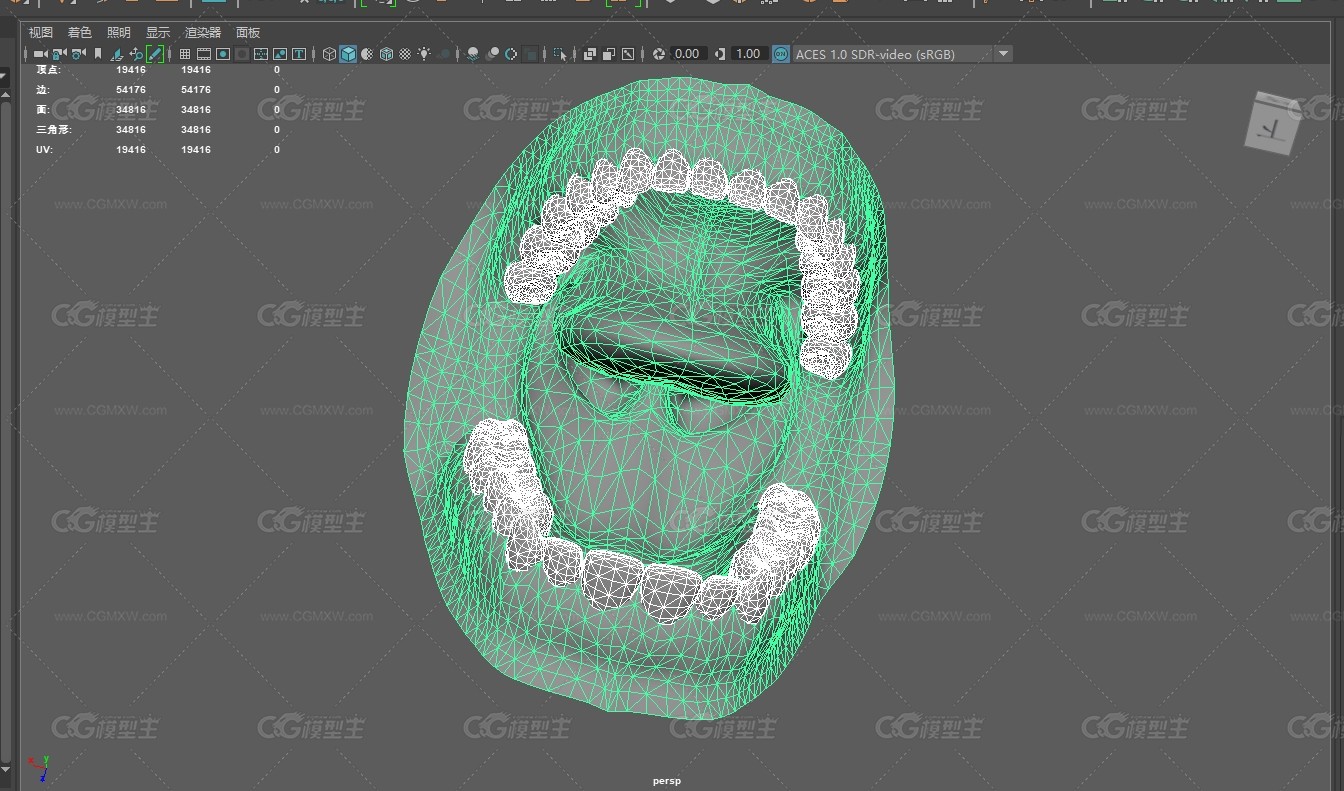Toggle the color management ON button

pyautogui.click(x=780, y=54)
